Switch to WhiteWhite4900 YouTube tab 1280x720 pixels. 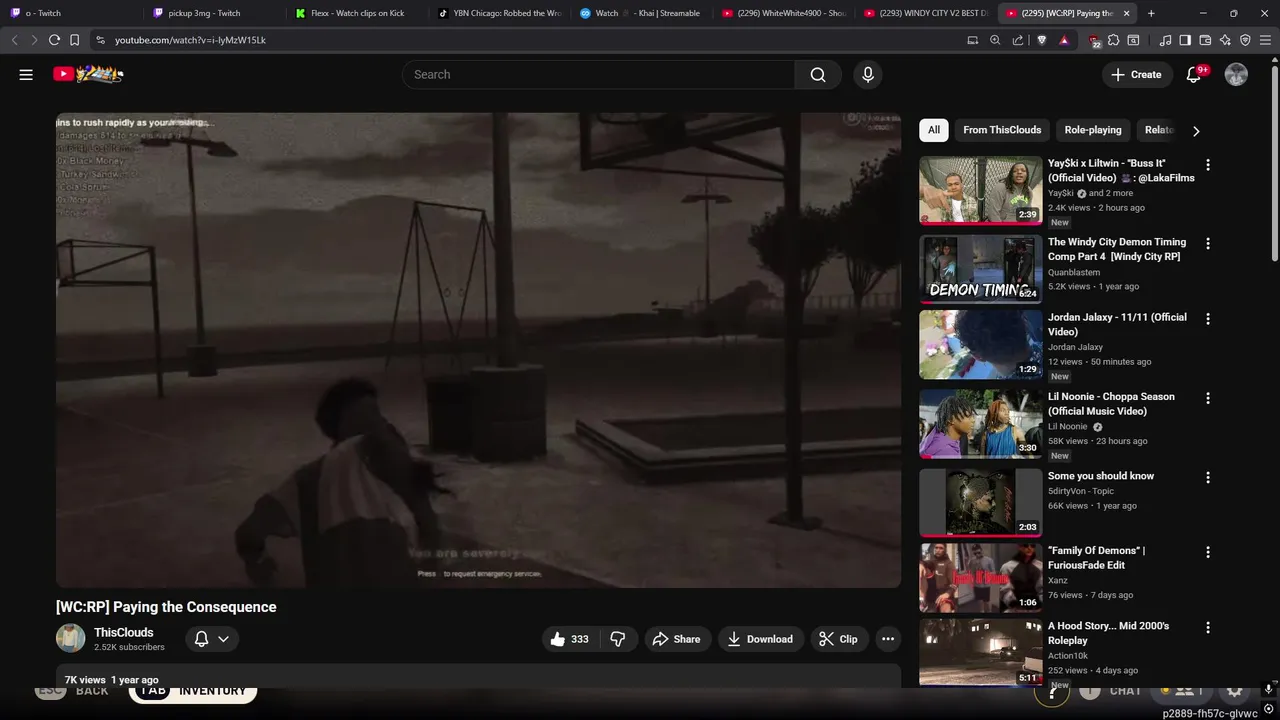pyautogui.click(x=784, y=13)
